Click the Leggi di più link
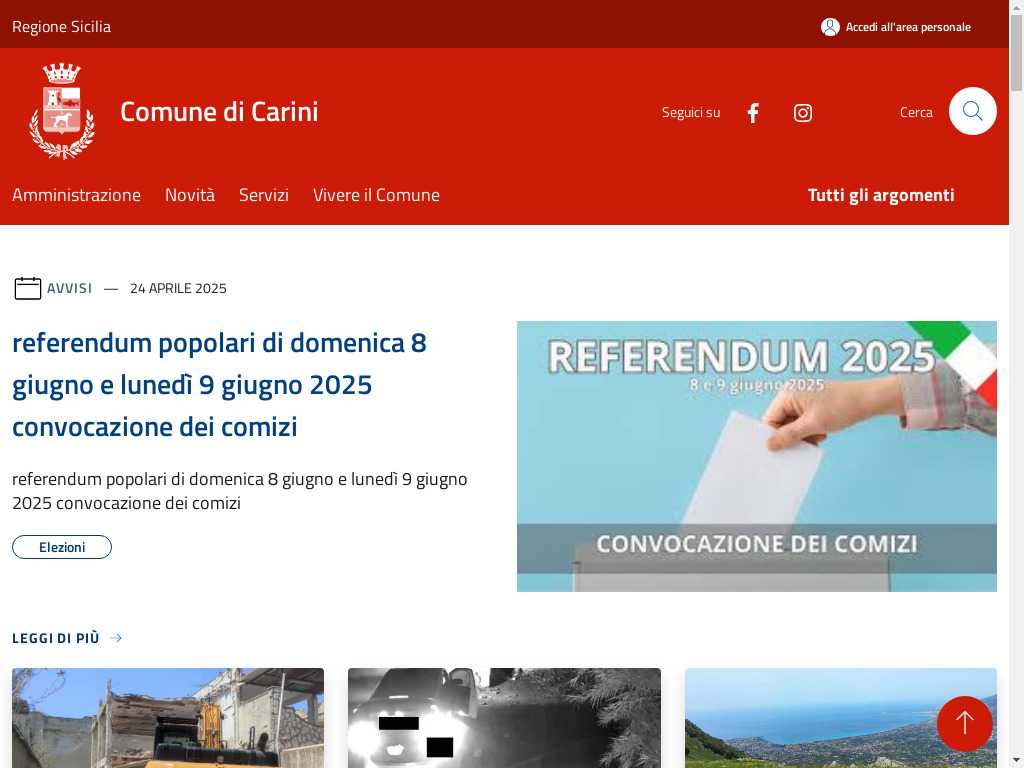The height and width of the screenshot is (768, 1024). coord(56,638)
